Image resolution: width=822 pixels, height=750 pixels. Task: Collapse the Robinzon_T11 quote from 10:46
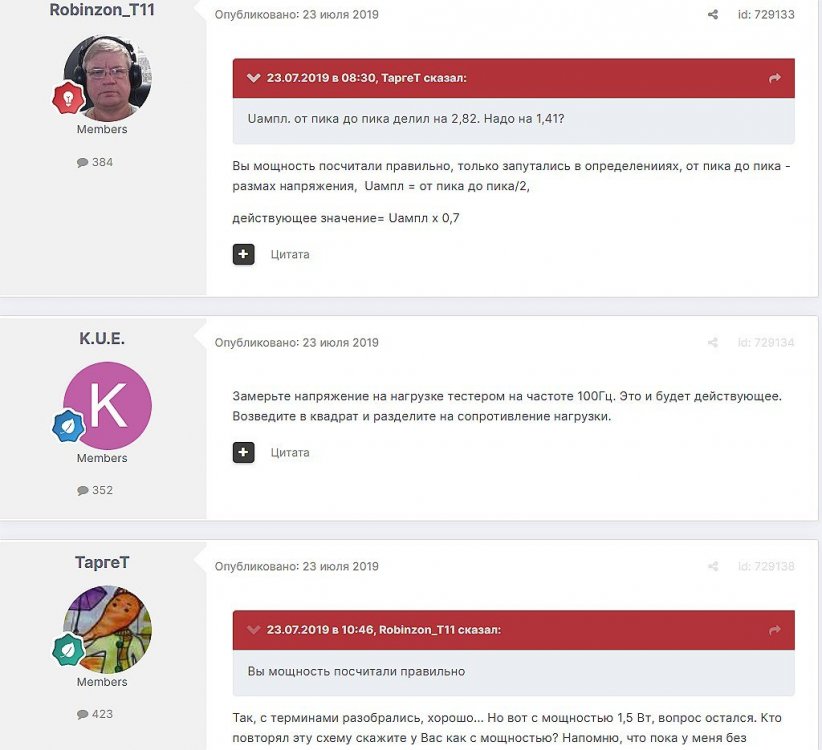click(x=253, y=630)
